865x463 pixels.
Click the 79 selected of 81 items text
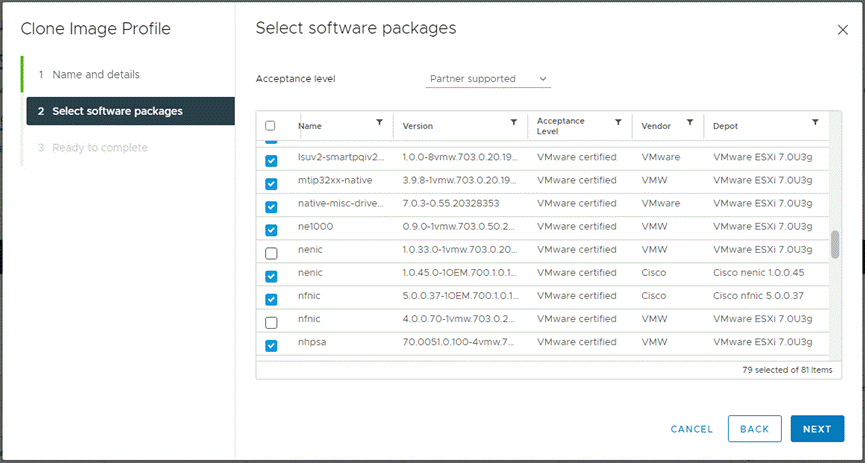point(787,370)
